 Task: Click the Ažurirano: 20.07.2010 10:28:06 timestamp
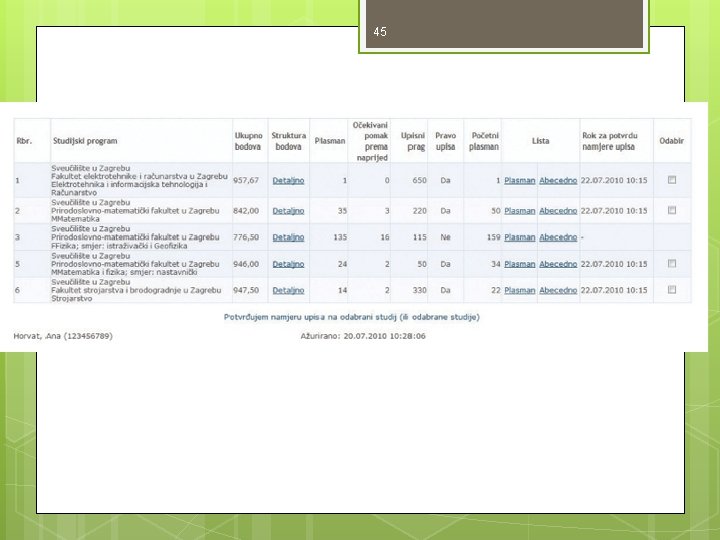point(363,336)
